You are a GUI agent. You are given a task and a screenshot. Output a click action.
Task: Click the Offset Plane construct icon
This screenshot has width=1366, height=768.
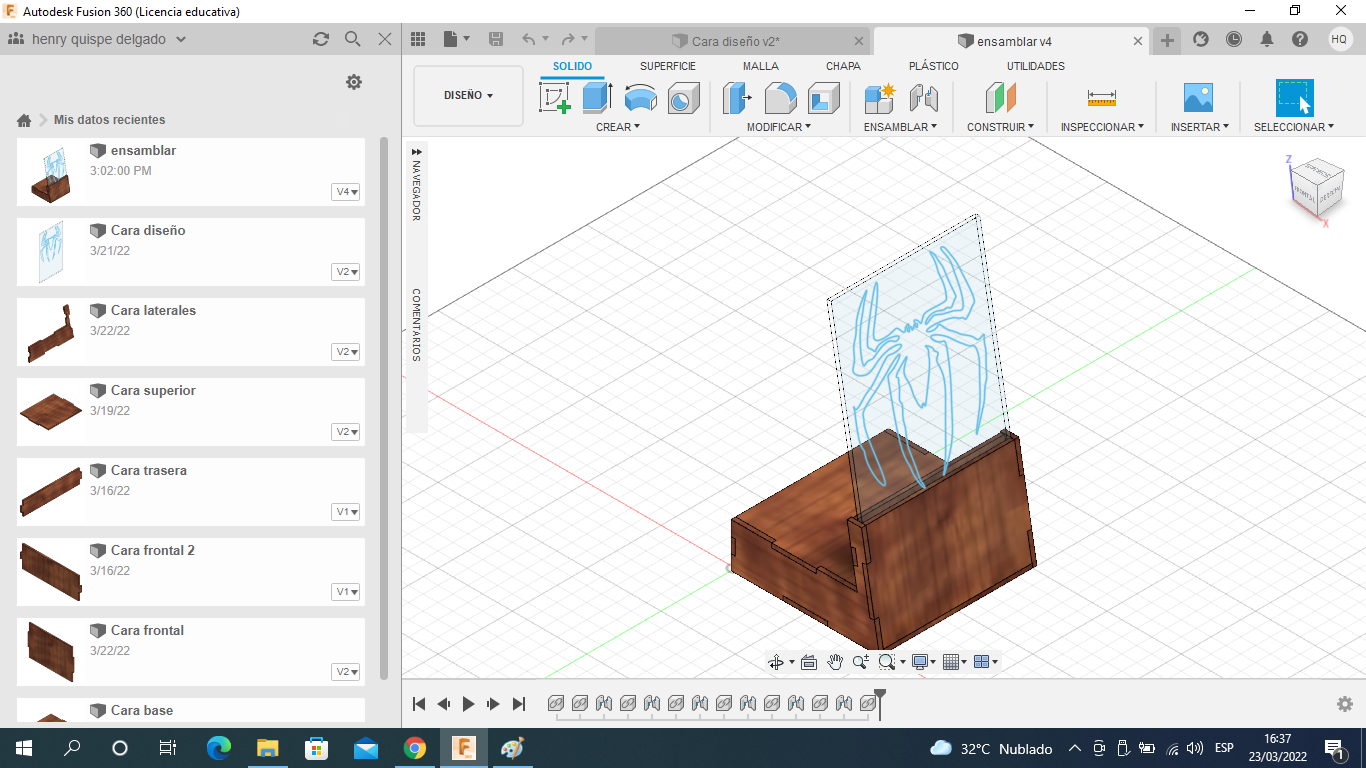coord(1000,98)
